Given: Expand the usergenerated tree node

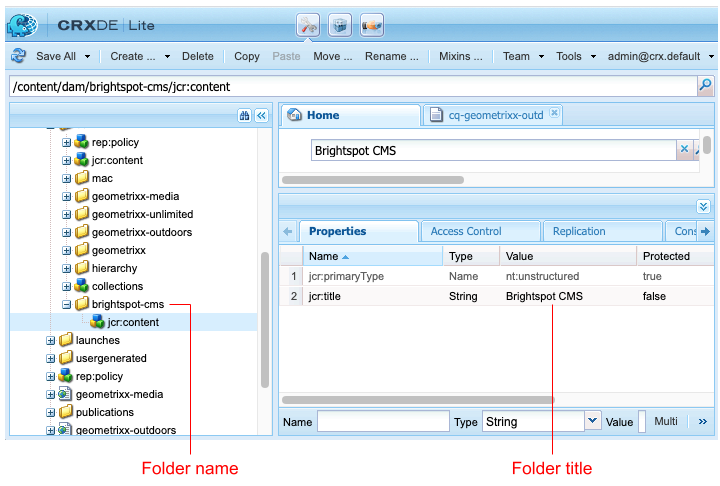Looking at the screenshot, I should pyautogui.click(x=51, y=358).
